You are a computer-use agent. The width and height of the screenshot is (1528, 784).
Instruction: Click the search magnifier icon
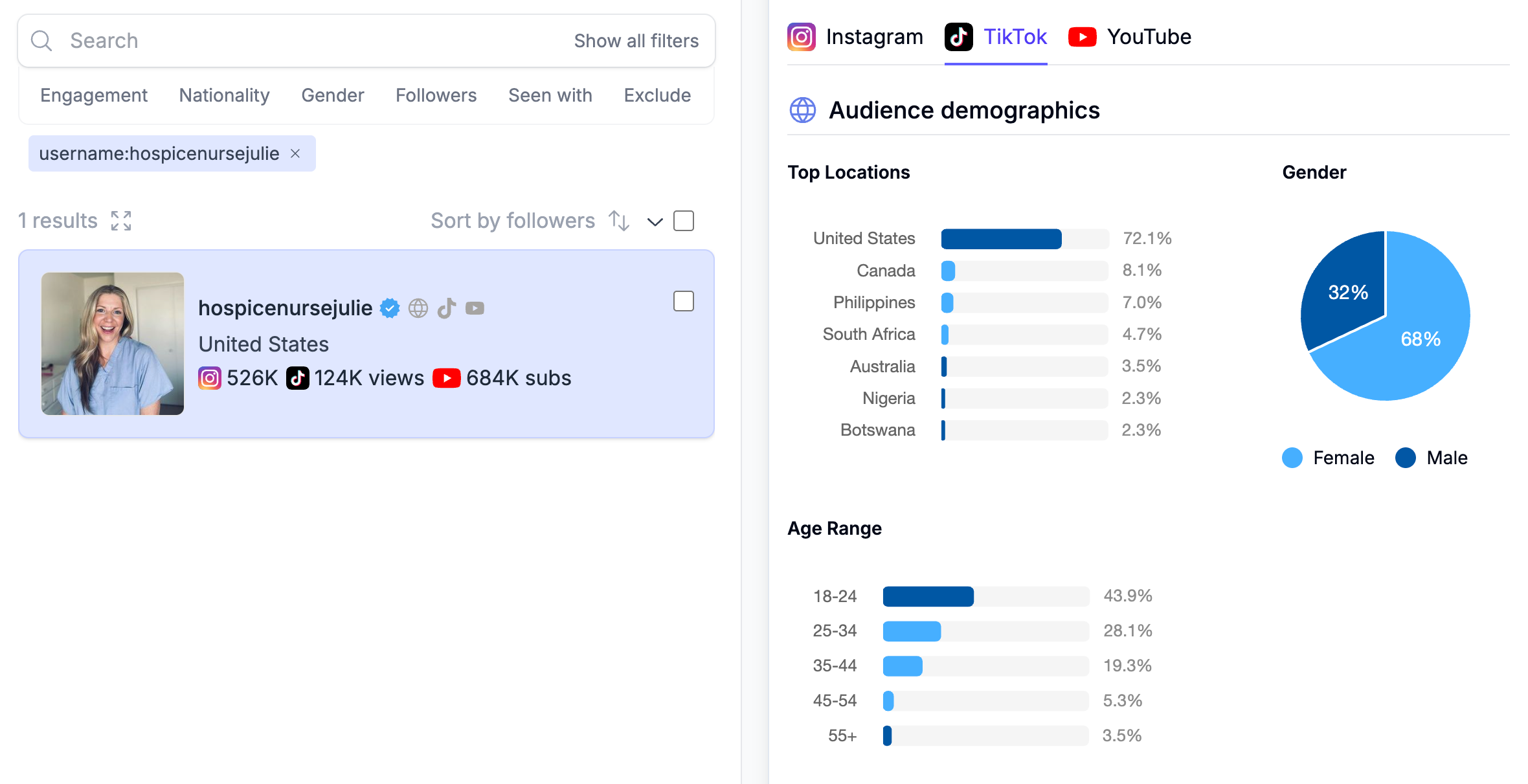point(41,41)
